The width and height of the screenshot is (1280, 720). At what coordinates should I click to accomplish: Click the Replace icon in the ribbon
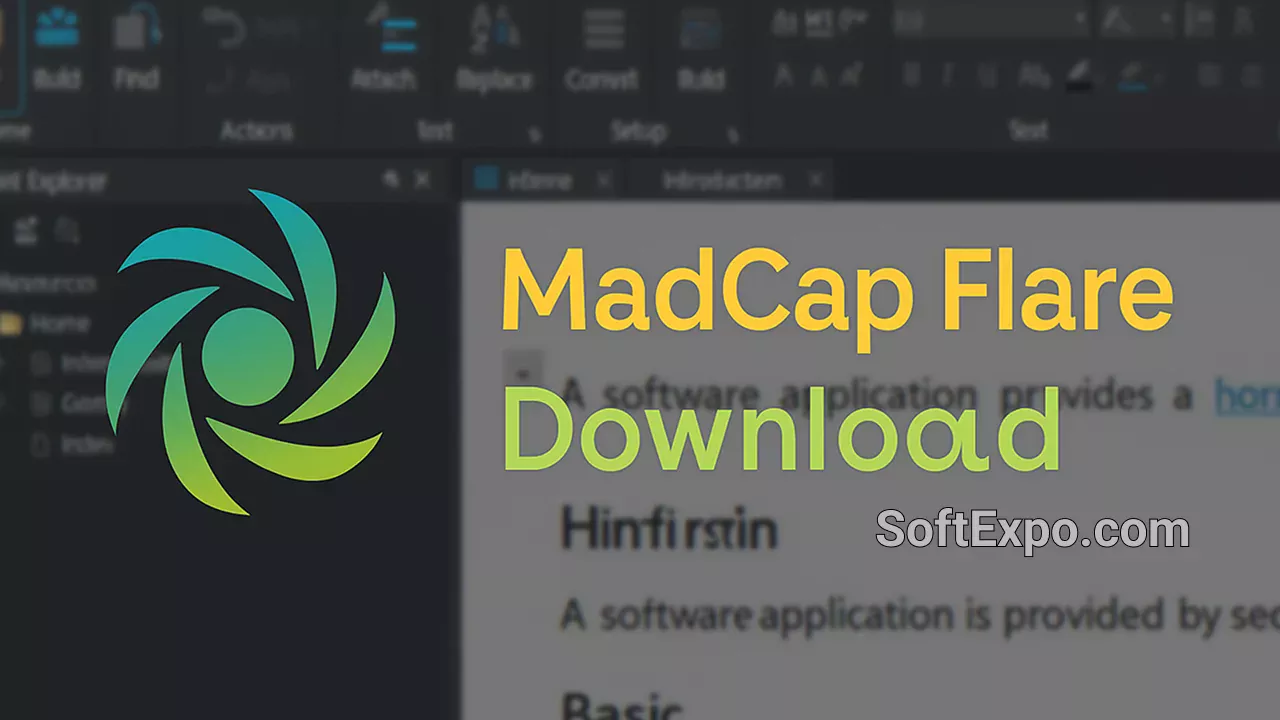pos(494,45)
